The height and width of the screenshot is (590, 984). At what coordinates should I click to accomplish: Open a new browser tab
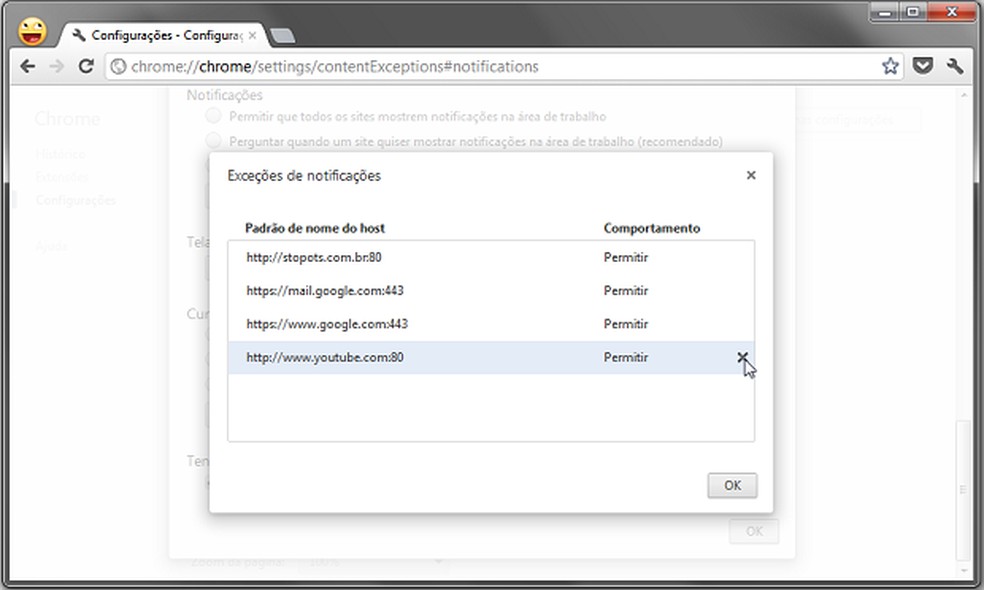coord(285,33)
